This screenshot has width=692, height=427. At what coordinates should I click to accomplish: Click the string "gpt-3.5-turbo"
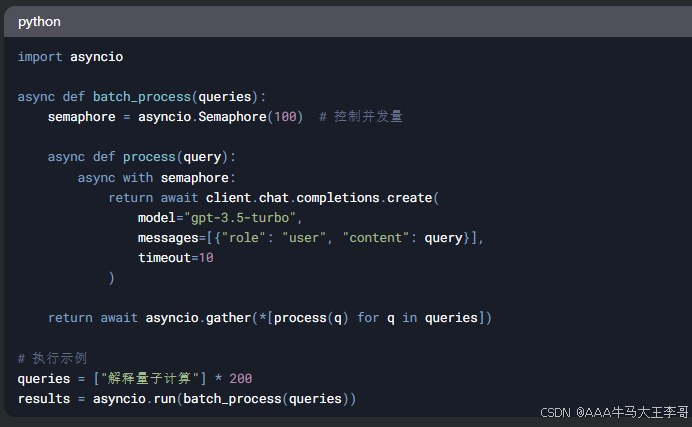240,218
